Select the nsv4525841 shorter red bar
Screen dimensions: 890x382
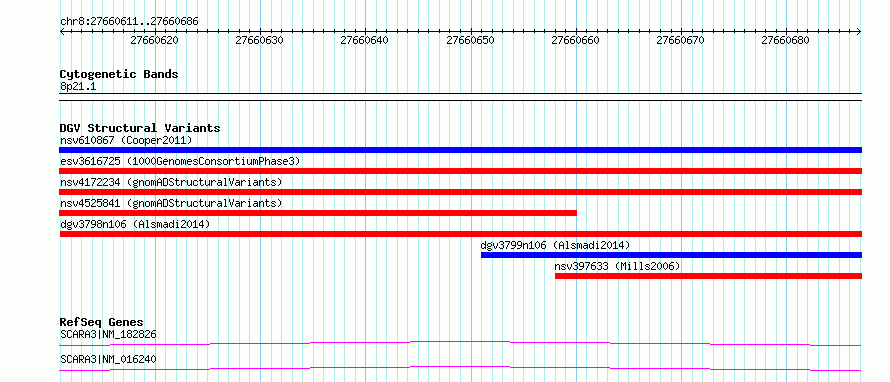pos(318,213)
